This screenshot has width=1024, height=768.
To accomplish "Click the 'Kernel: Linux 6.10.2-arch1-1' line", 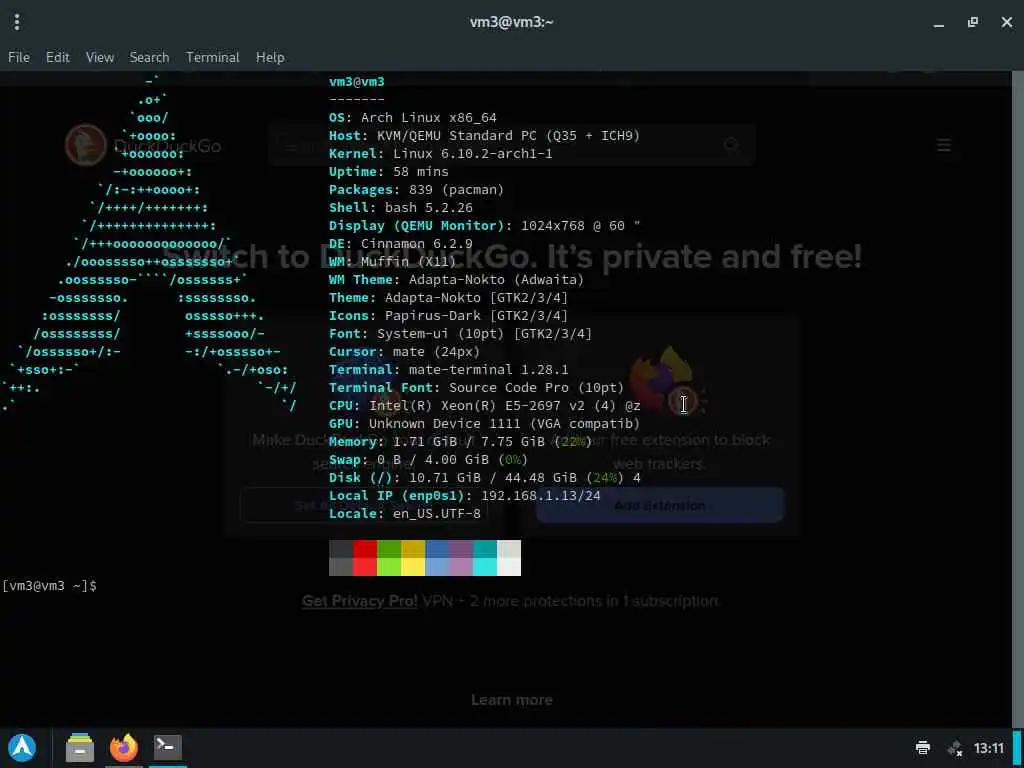I will pyautogui.click(x=441, y=153).
